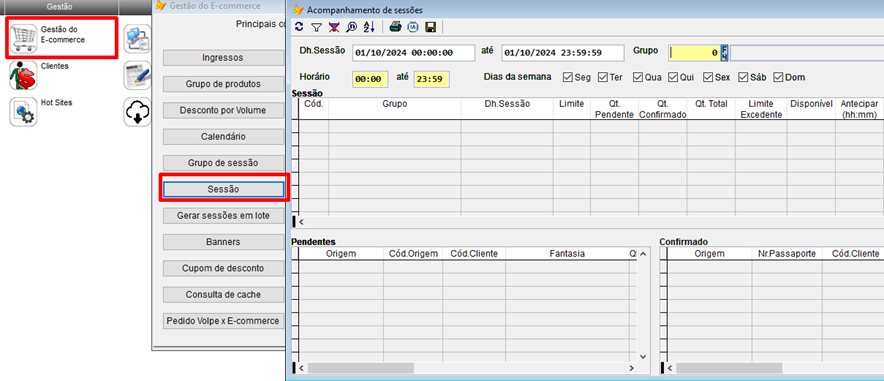The image size is (884, 381).
Task: Open the Grupo lookup button
Action: tap(724, 53)
